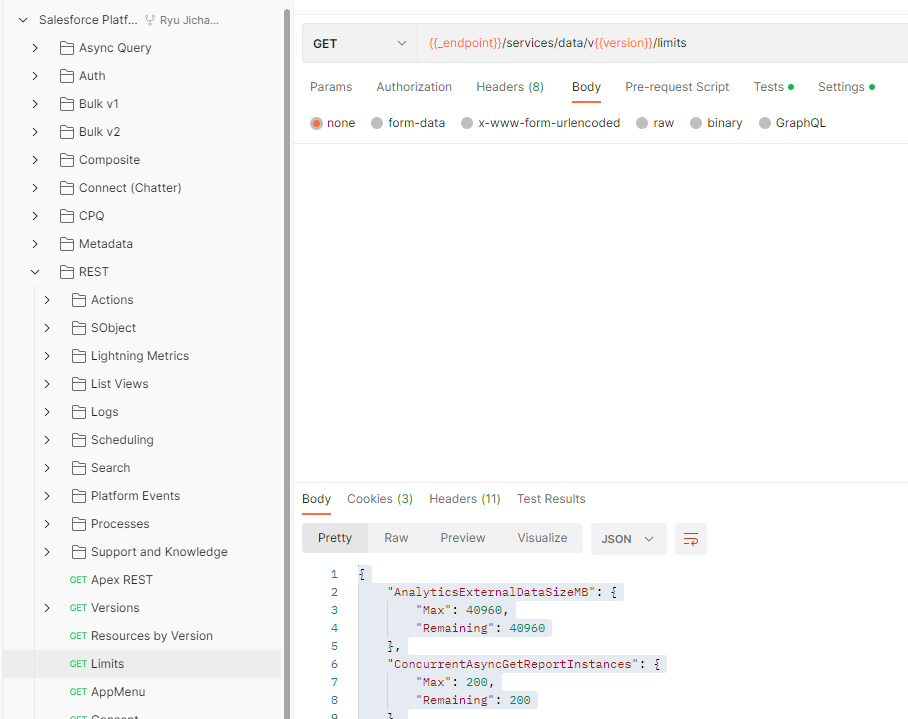Click the sidebar vertical scrollbar

pos(287,364)
